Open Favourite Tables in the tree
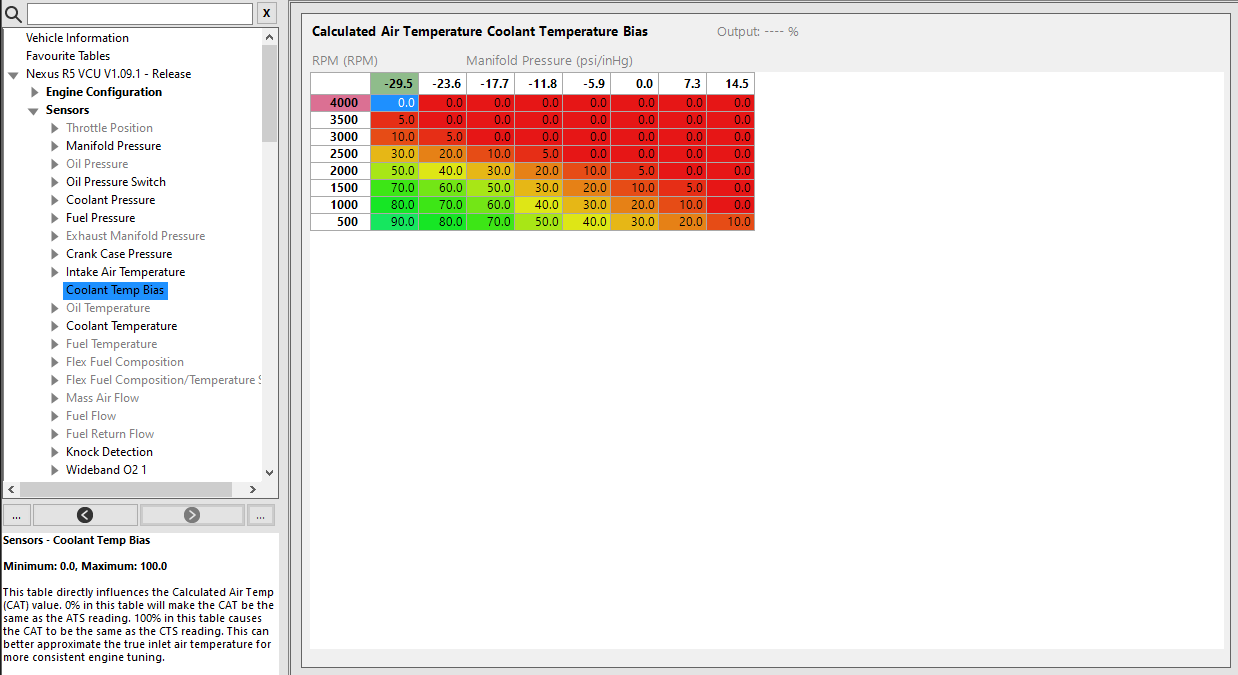Viewport: 1238px width, 675px height. pos(68,56)
